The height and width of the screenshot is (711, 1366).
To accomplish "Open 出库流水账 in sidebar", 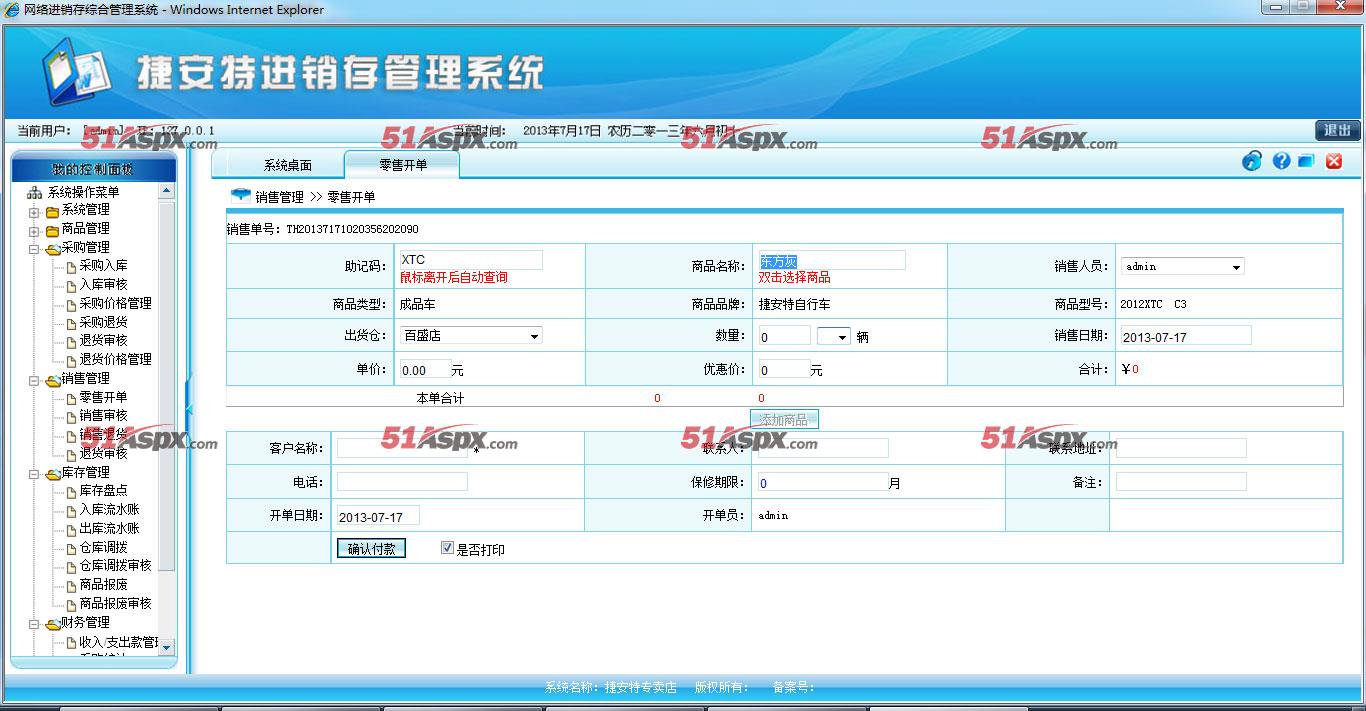I will tap(109, 528).
